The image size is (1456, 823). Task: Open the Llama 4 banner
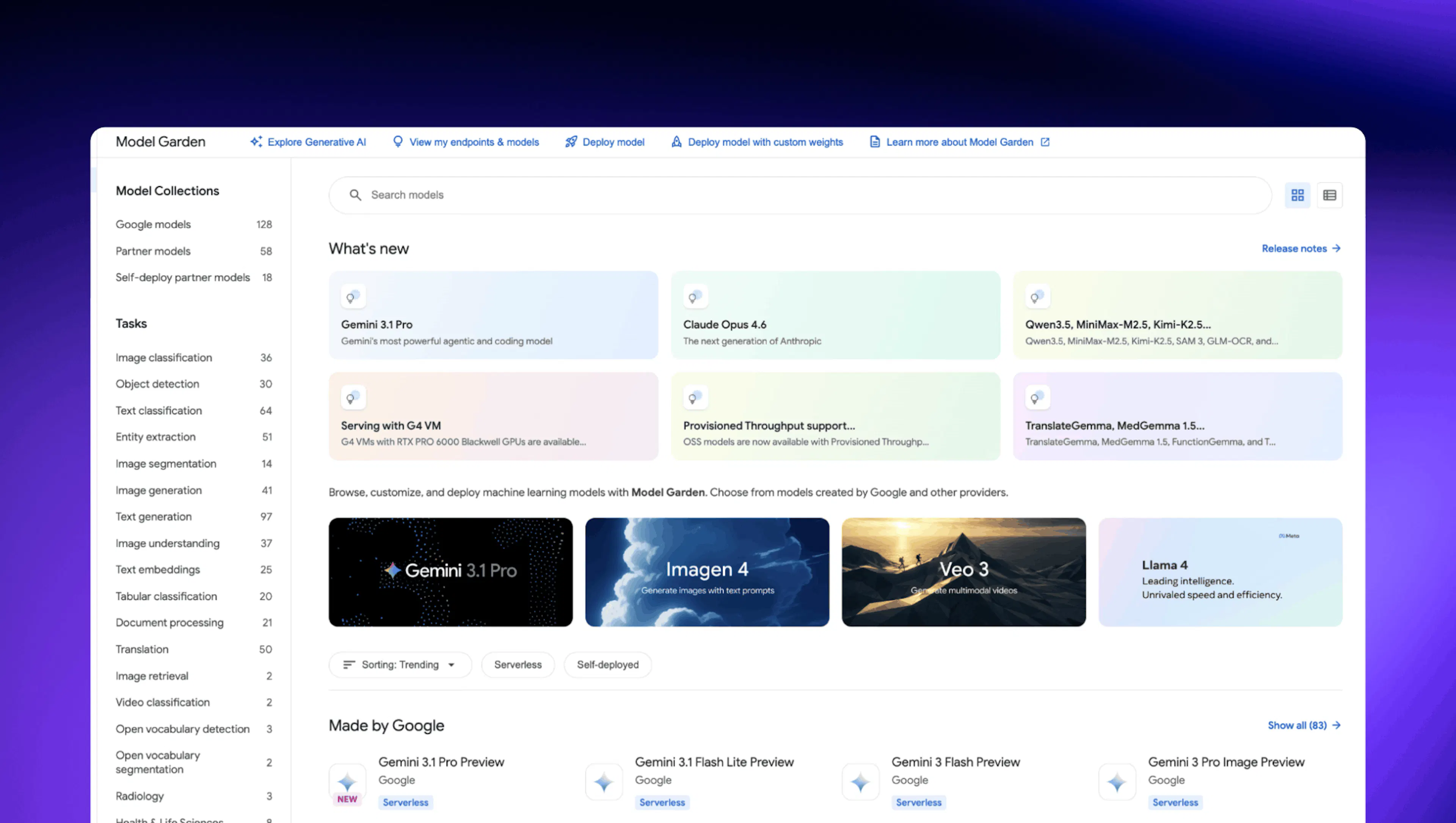point(1220,572)
